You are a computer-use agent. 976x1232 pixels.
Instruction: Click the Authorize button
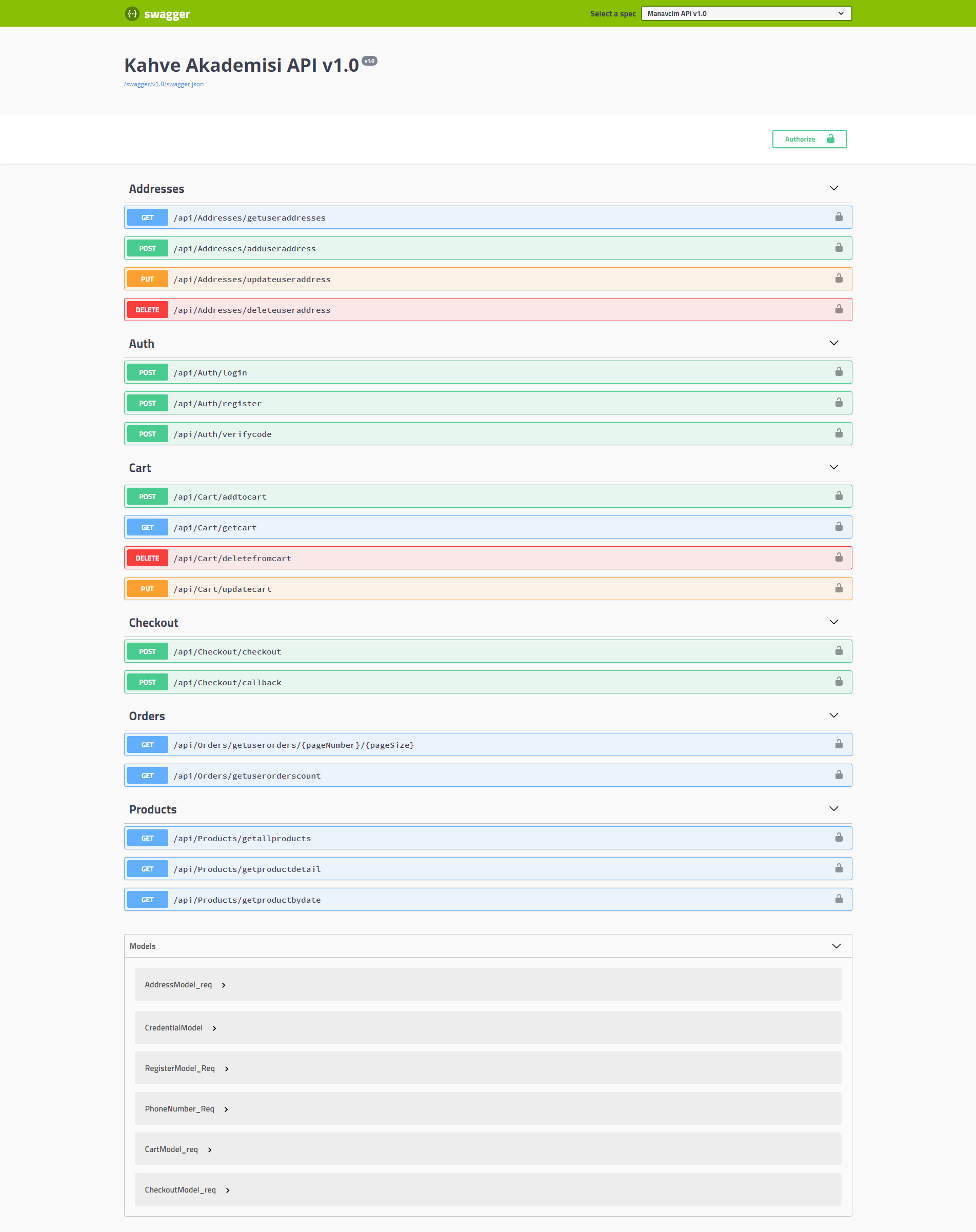pos(809,138)
